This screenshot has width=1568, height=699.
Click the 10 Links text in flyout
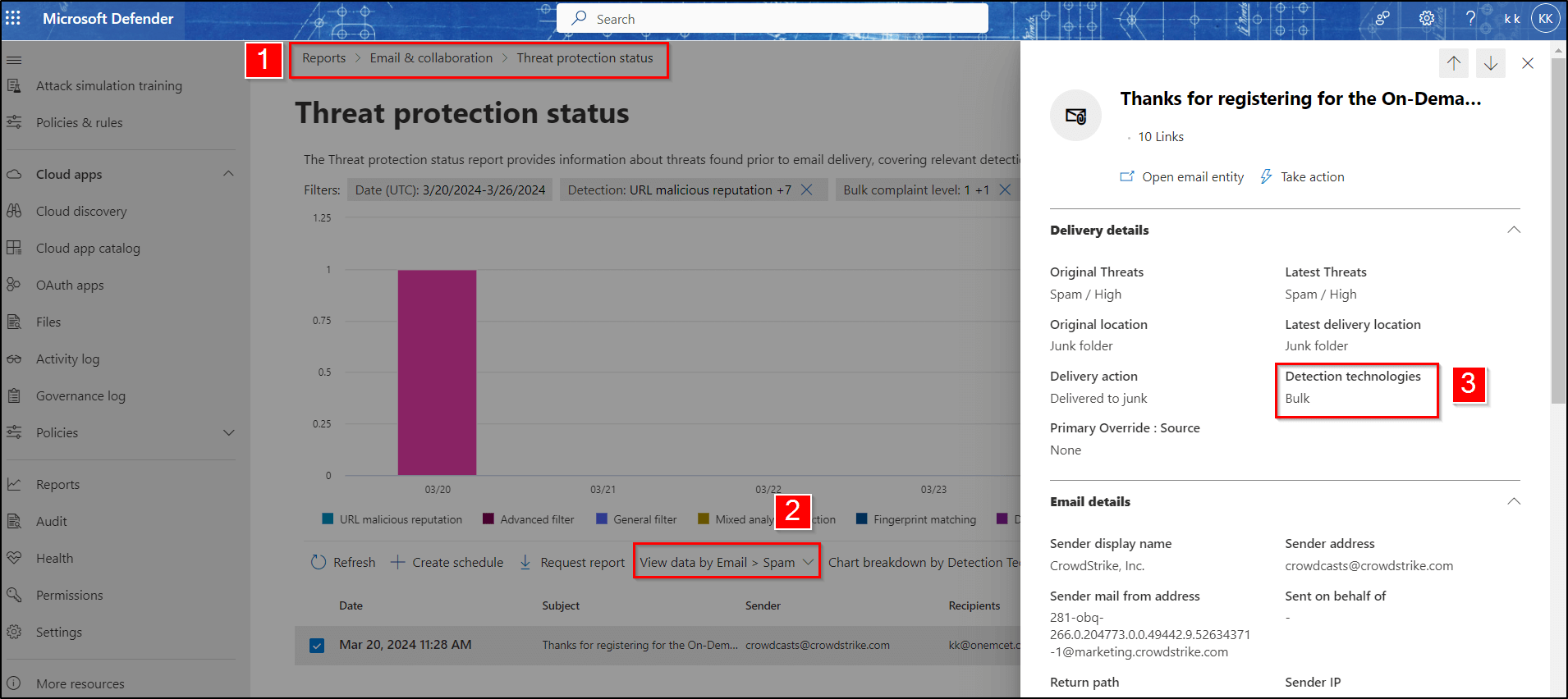[1161, 136]
